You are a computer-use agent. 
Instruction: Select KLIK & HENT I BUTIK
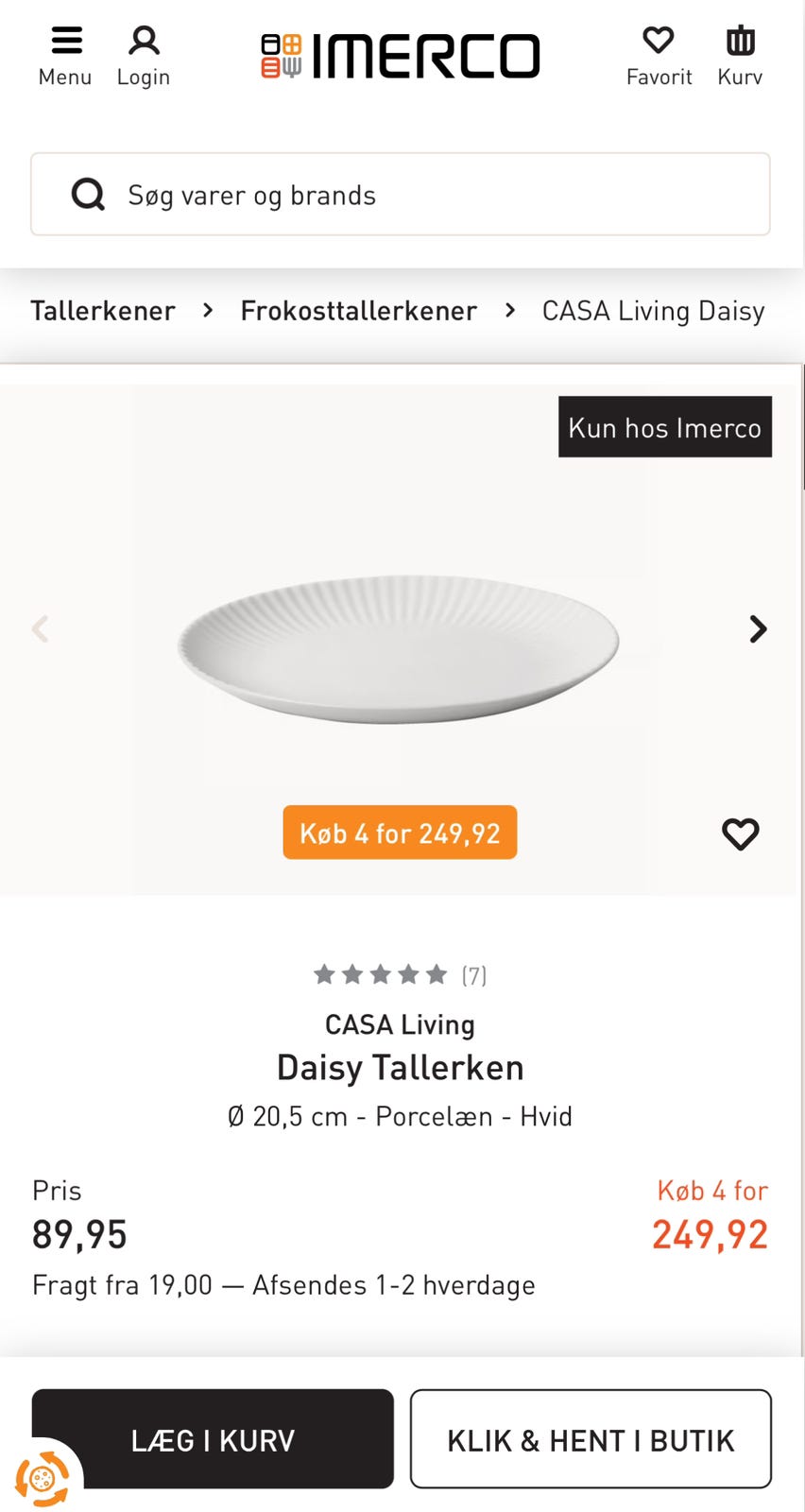coord(590,1439)
